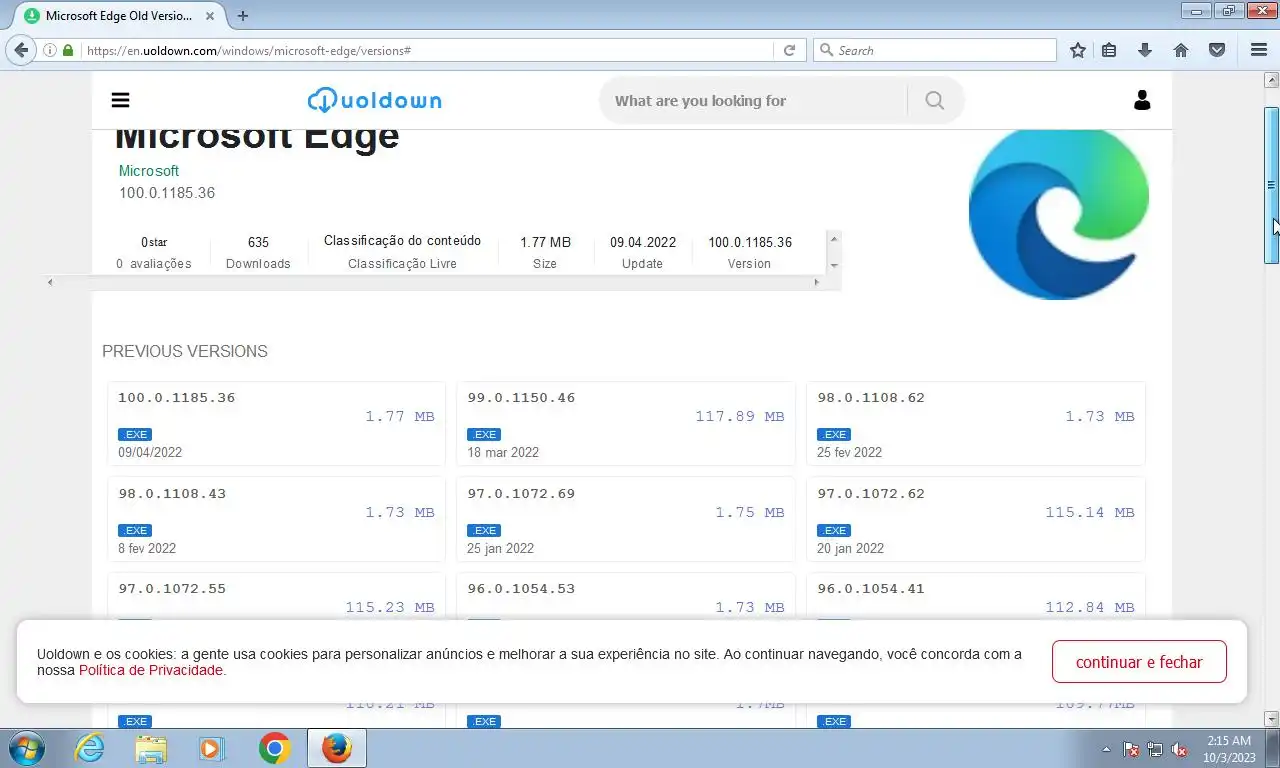Click the Firefox back arrow button
Screen dimensions: 1280x768
pos(21,50)
